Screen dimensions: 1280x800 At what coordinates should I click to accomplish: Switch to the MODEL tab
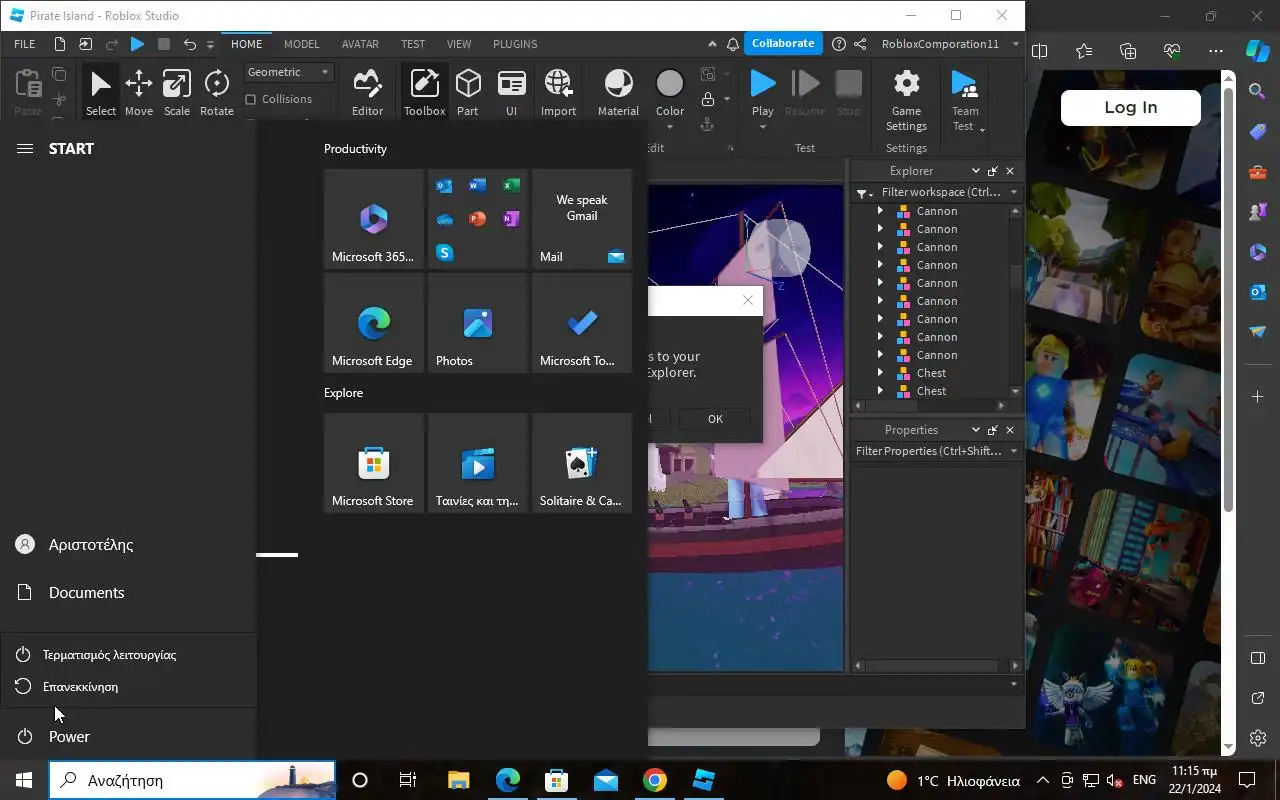[301, 44]
